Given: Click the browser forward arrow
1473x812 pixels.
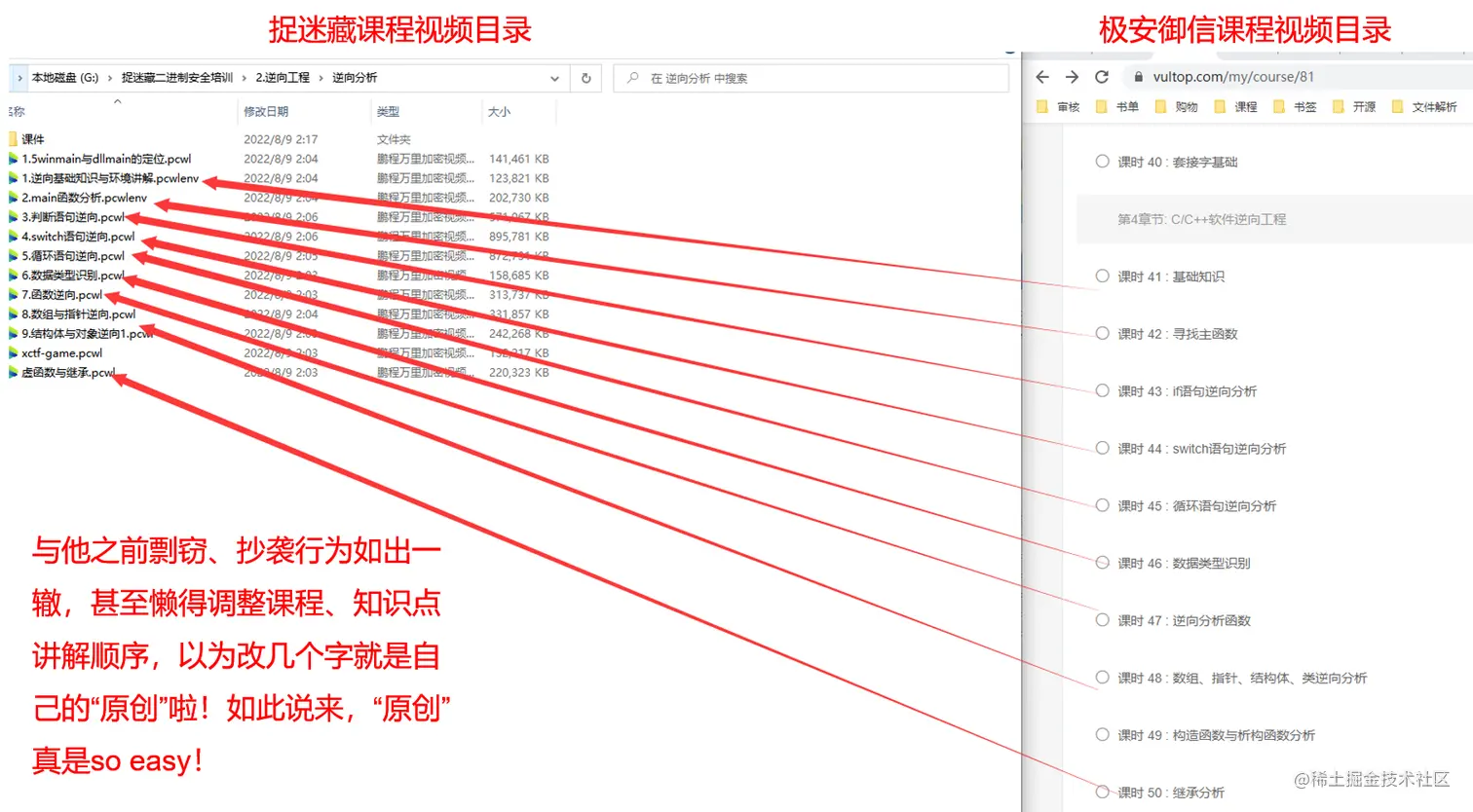Looking at the screenshot, I should click(x=1072, y=77).
